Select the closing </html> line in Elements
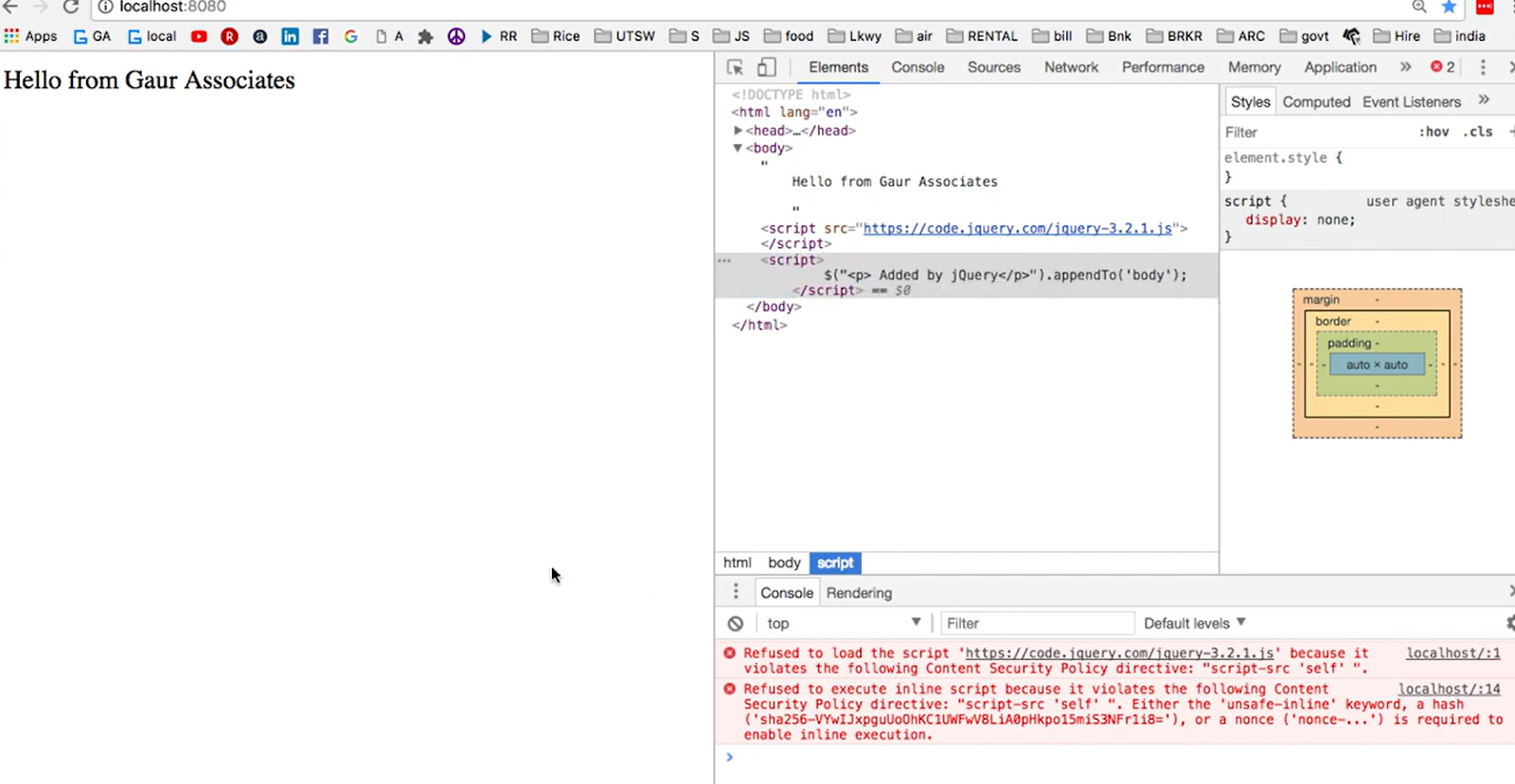Image resolution: width=1515 pixels, height=784 pixels. coord(759,325)
